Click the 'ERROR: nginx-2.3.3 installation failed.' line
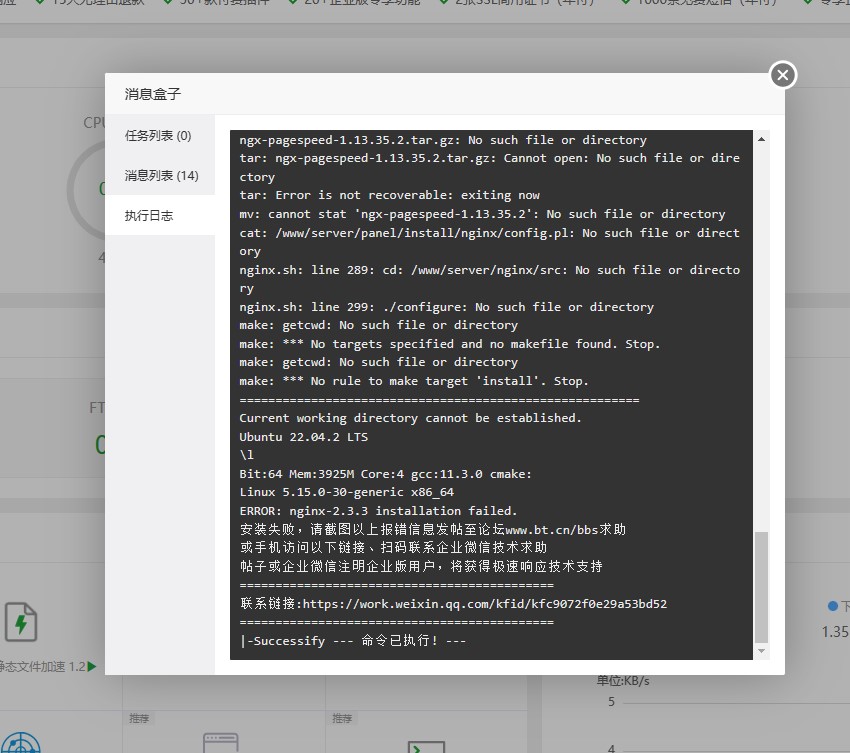This screenshot has height=753, width=850. (378, 511)
